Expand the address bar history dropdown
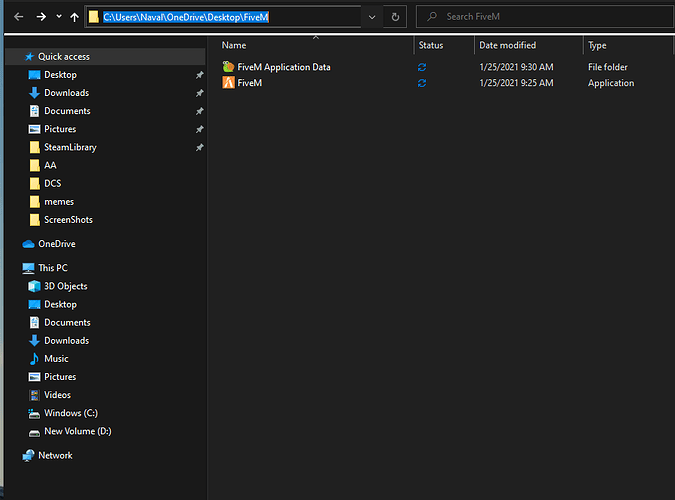 pos(372,17)
